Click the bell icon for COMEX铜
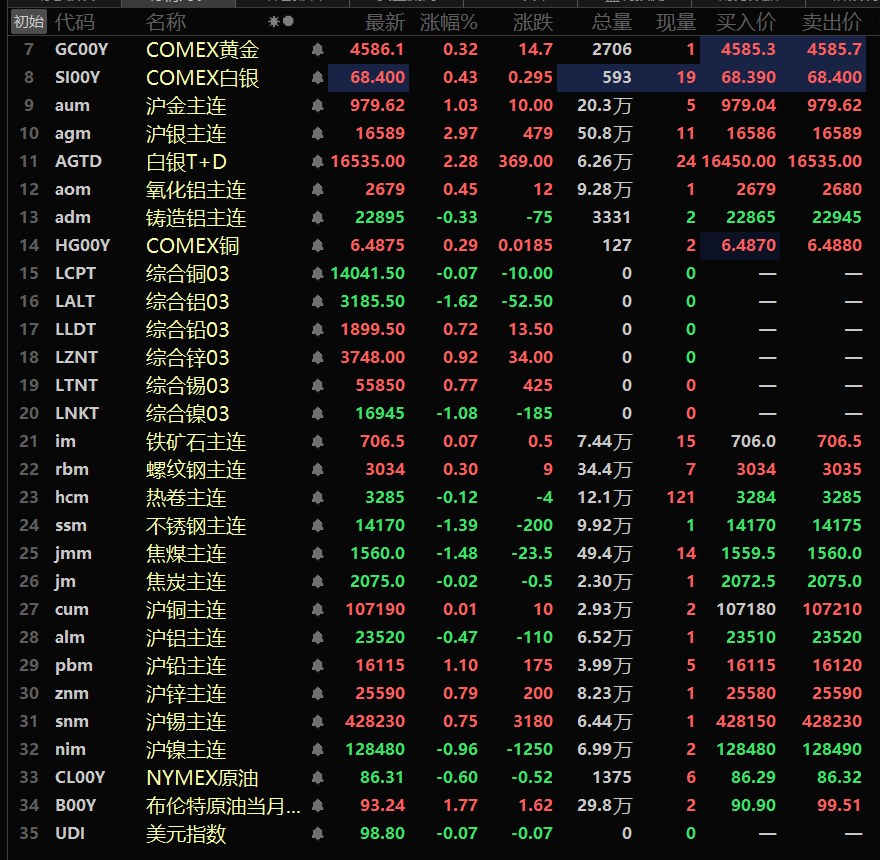 click(318, 246)
